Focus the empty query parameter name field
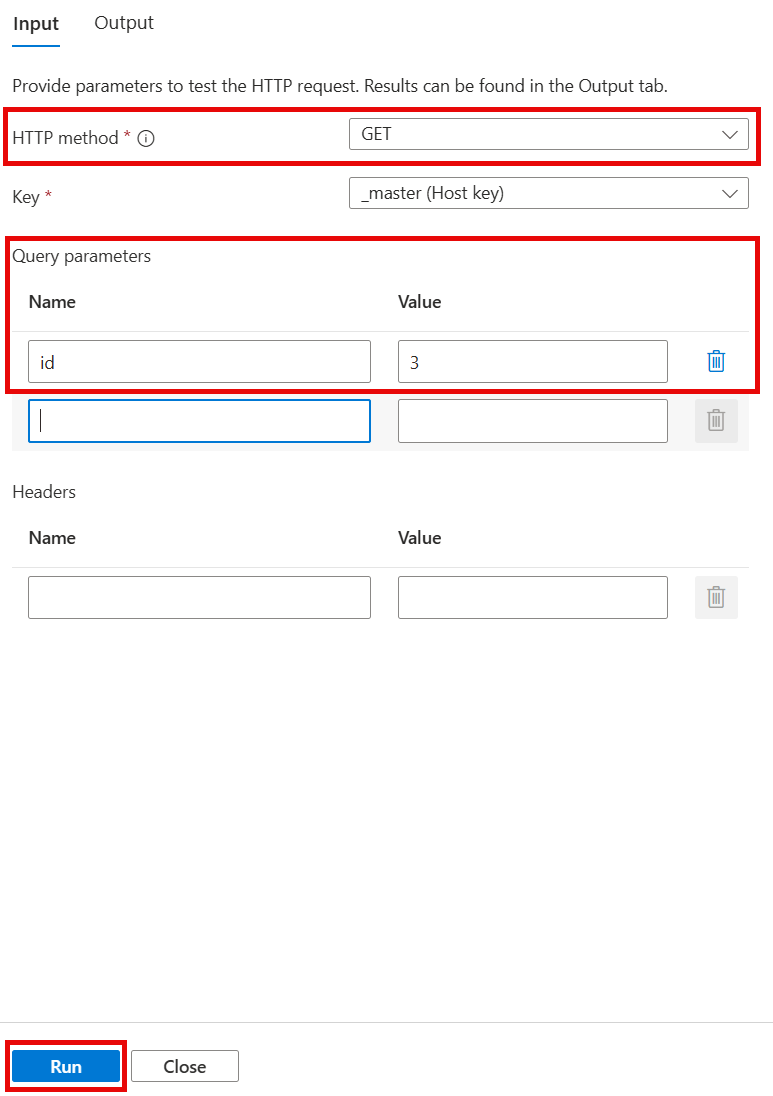773x1096 pixels. [x=199, y=421]
